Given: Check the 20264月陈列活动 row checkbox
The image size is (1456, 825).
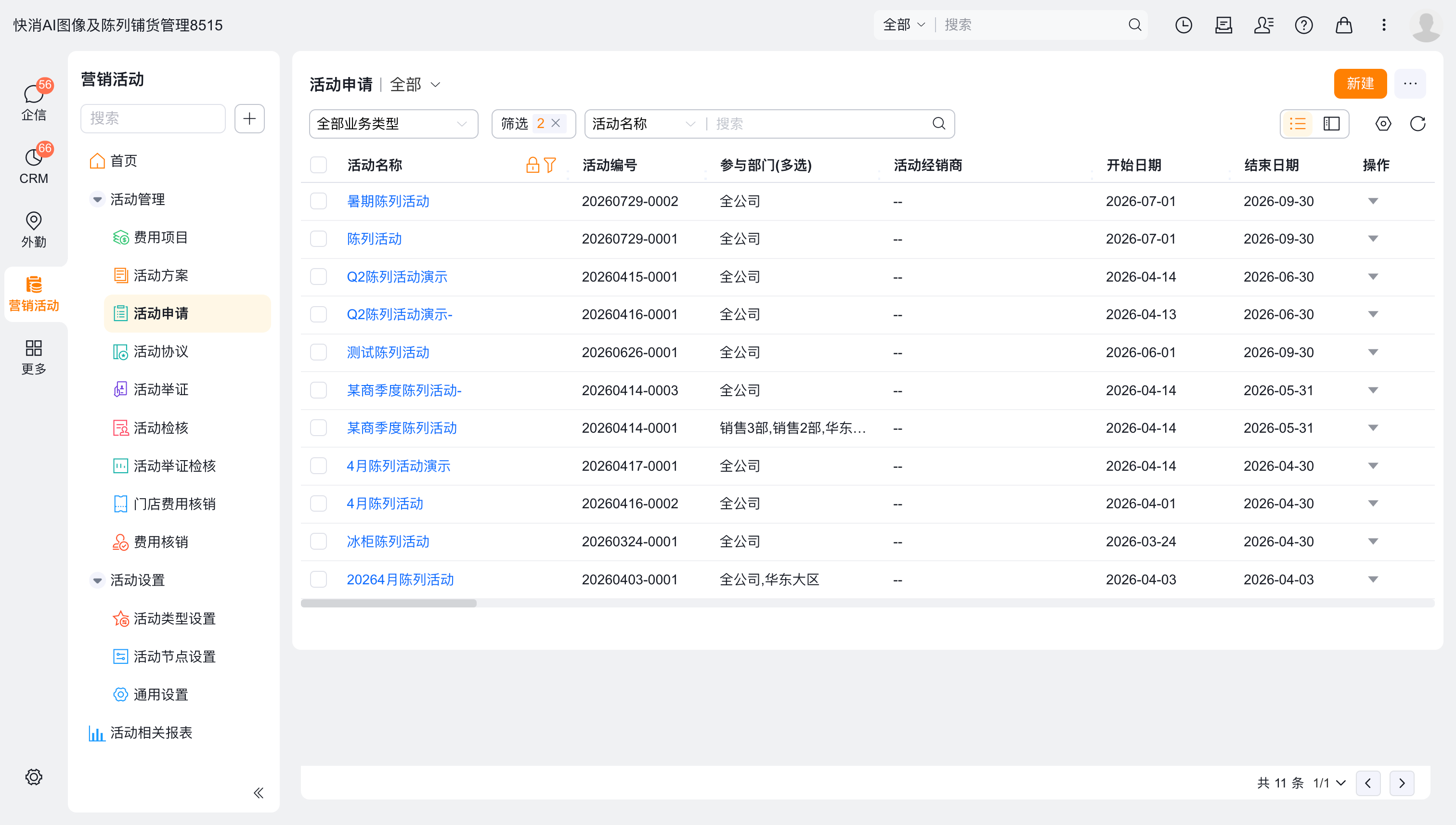Looking at the screenshot, I should click(x=319, y=579).
